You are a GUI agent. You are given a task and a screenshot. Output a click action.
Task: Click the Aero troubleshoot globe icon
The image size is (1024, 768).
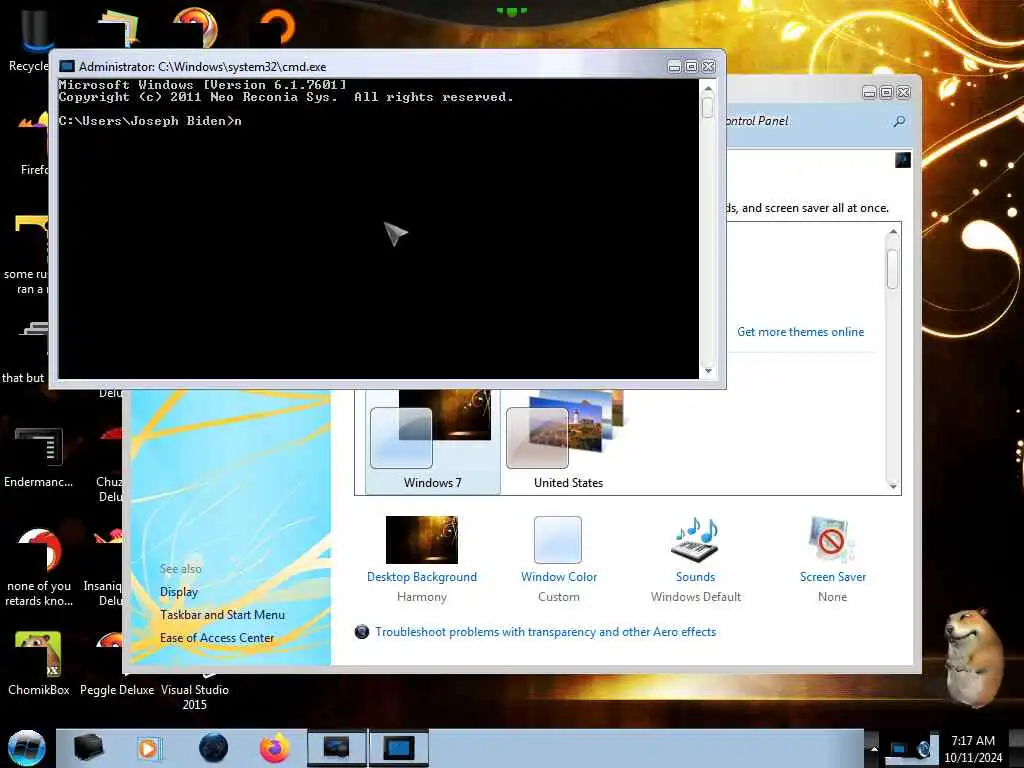point(362,632)
